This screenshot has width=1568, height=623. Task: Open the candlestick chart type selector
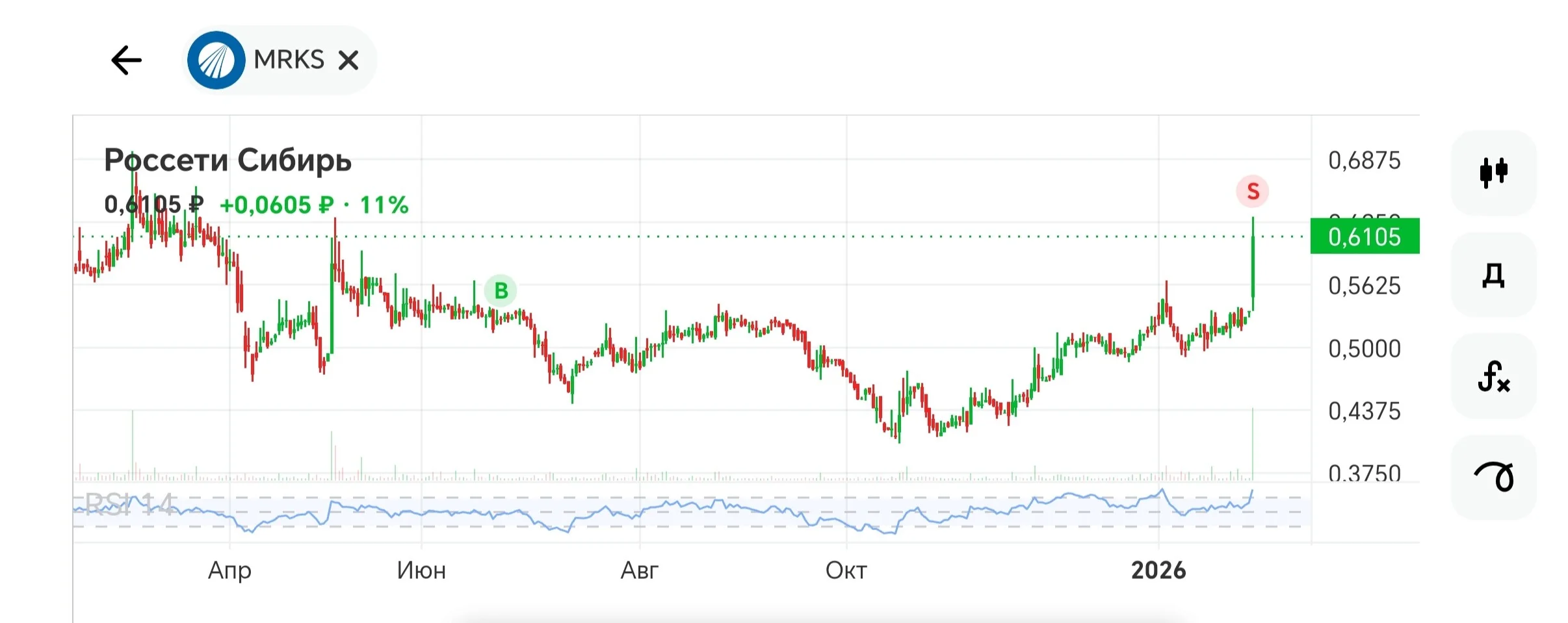click(x=1493, y=173)
